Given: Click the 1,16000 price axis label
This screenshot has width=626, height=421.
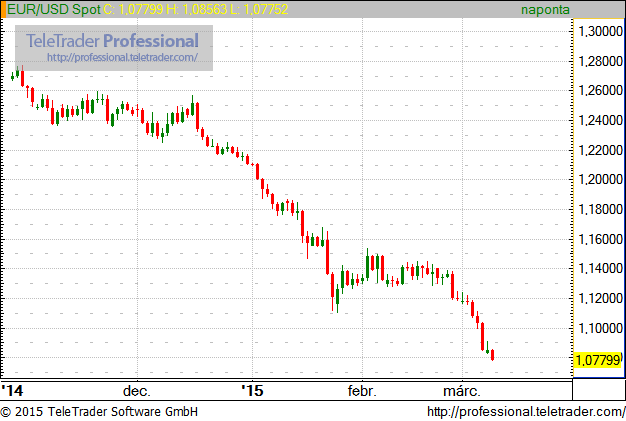Looking at the screenshot, I should [600, 239].
